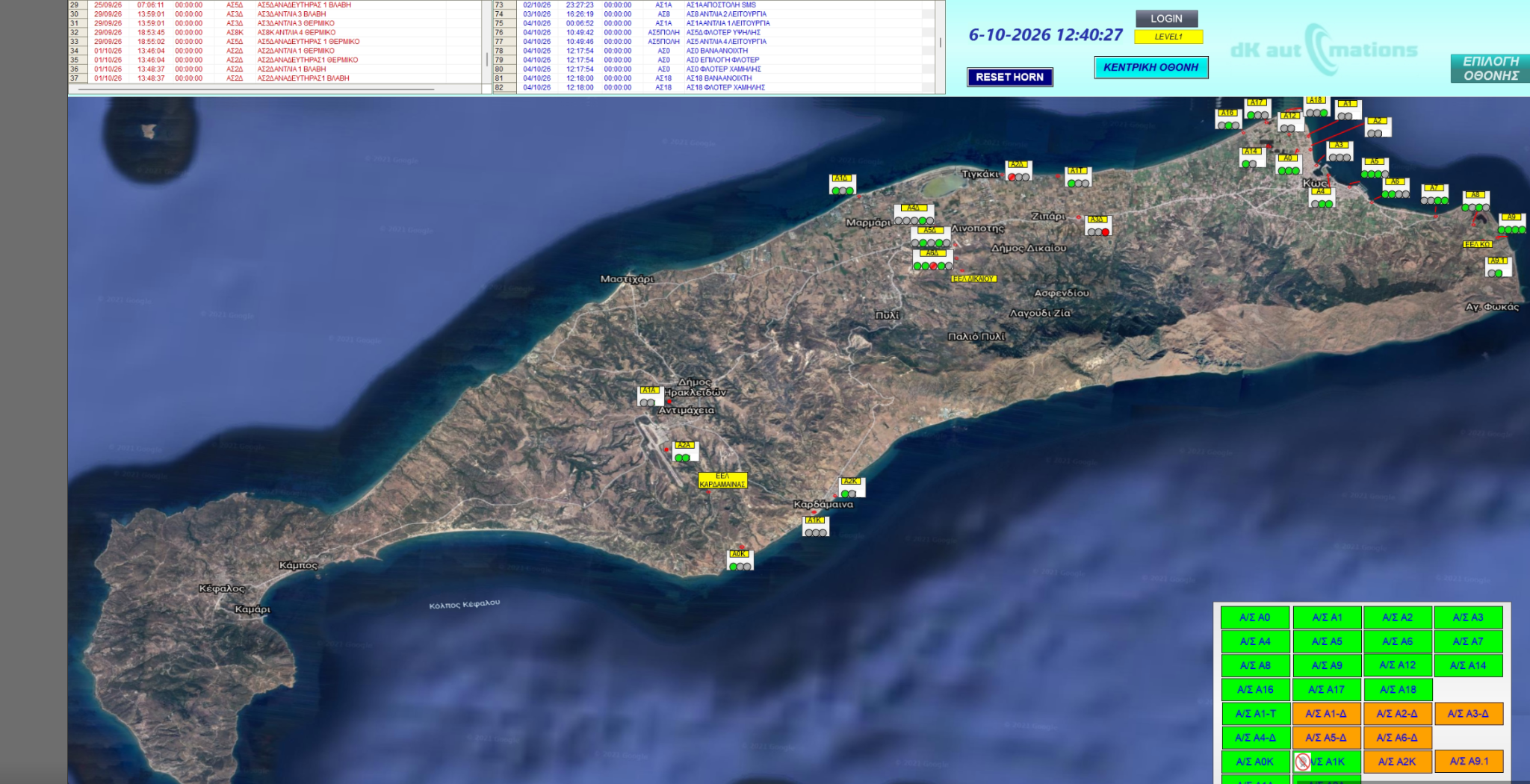Click the LEVEL1 user level indicator
The width and height of the screenshot is (1530, 784).
click(1168, 37)
